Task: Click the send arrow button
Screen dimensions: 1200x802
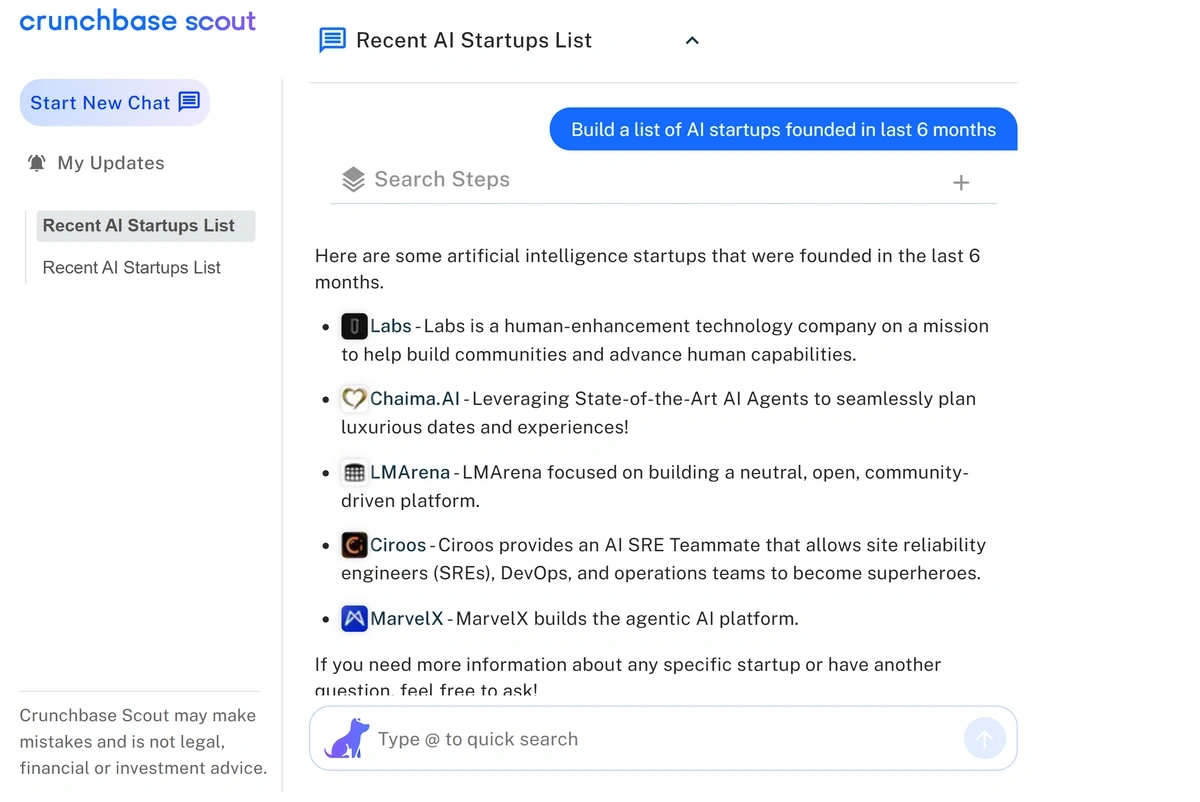Action: pyautogui.click(x=984, y=739)
